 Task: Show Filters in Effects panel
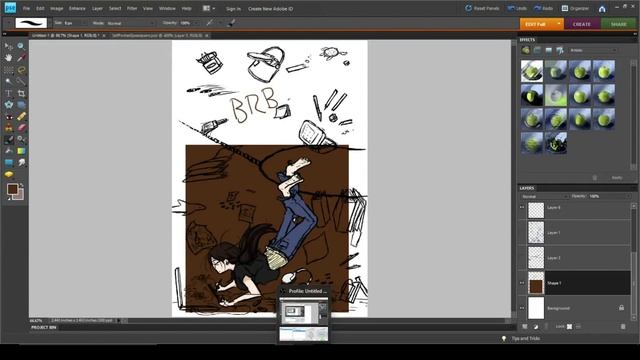(526, 50)
